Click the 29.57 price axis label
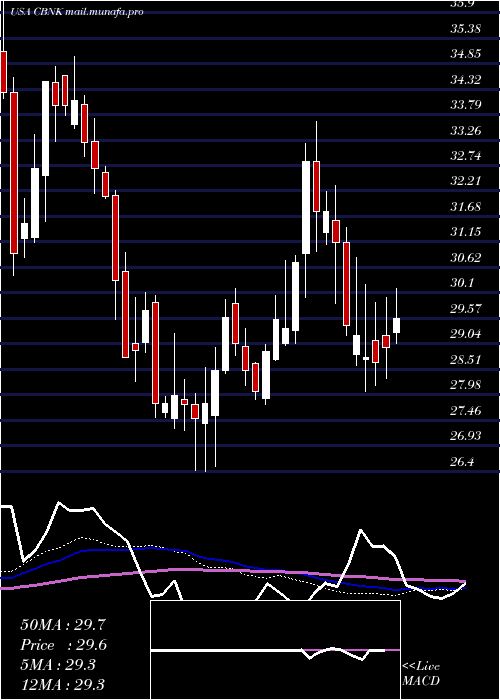500x700 pixels. click(466, 308)
